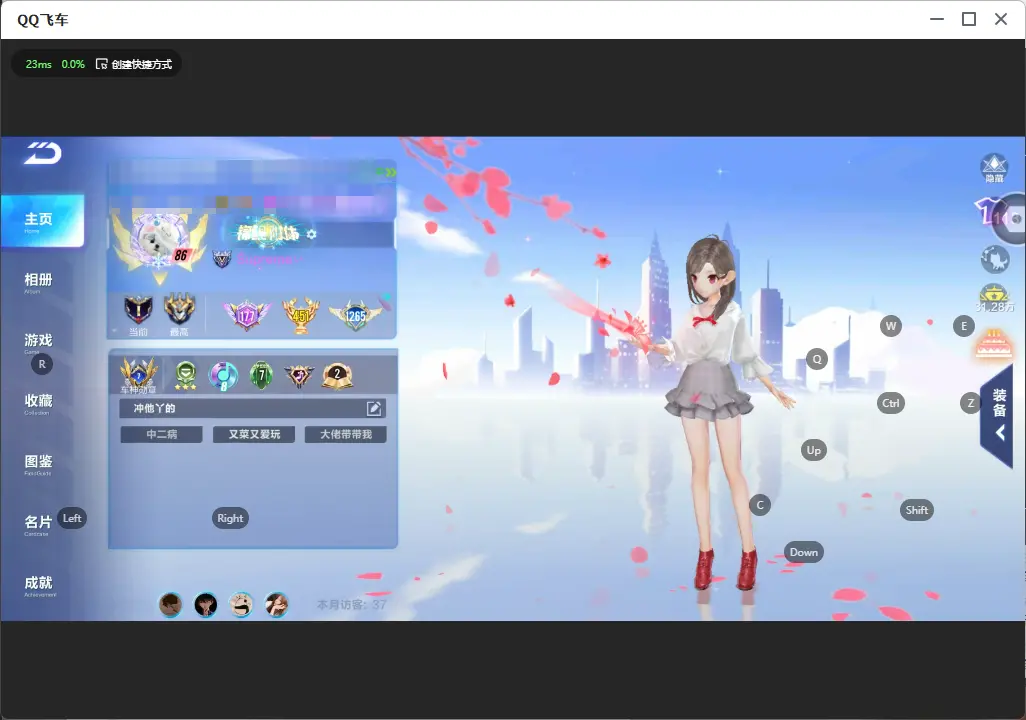Click the Down key overlay
1026x720 pixels.
804,552
